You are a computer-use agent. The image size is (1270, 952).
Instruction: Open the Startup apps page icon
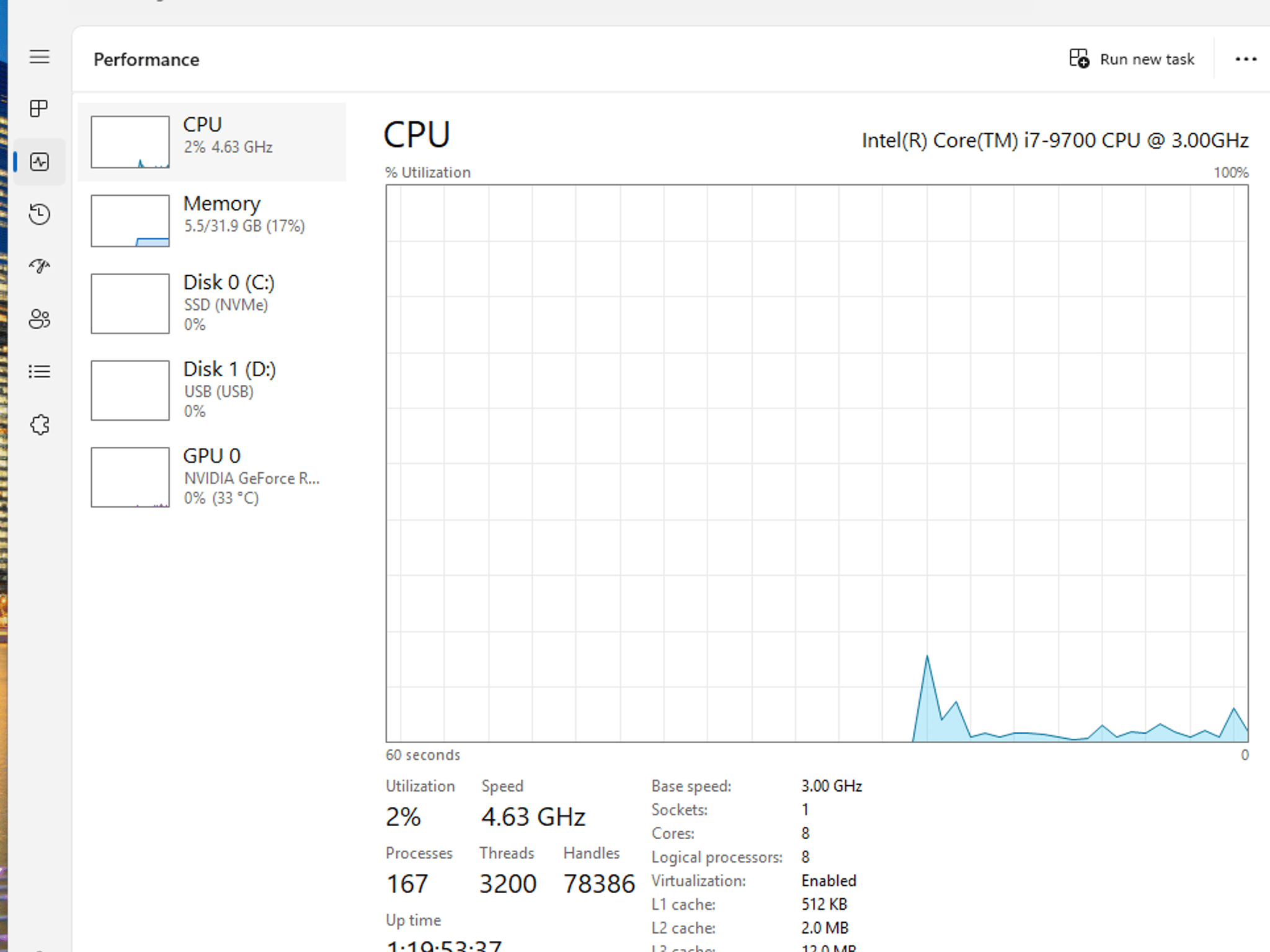click(x=39, y=267)
